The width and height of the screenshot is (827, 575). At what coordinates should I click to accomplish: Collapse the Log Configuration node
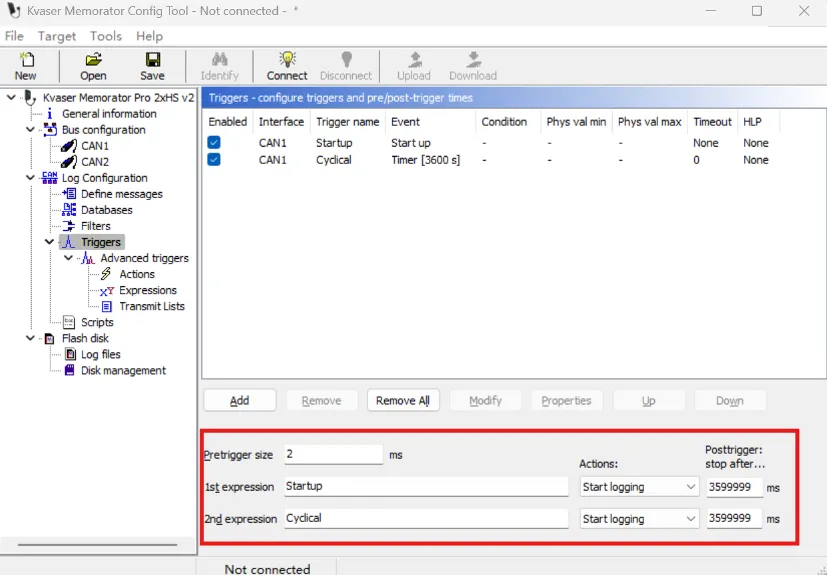pos(30,178)
